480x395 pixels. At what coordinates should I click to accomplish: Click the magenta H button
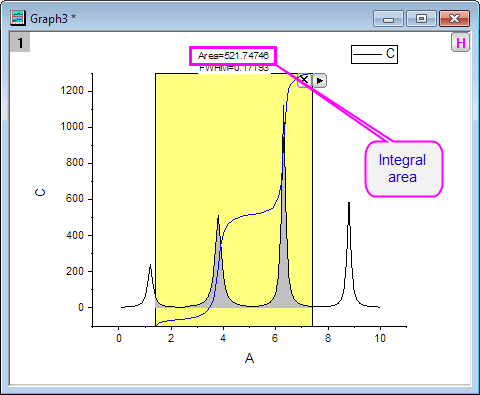pos(460,43)
